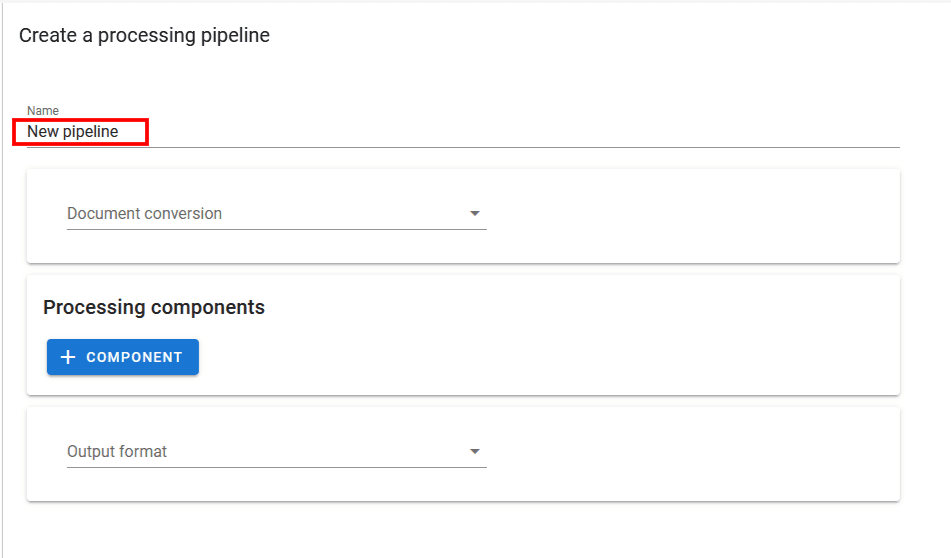Image resolution: width=951 pixels, height=558 pixels.
Task: Click the Output format label text
Action: 117,452
